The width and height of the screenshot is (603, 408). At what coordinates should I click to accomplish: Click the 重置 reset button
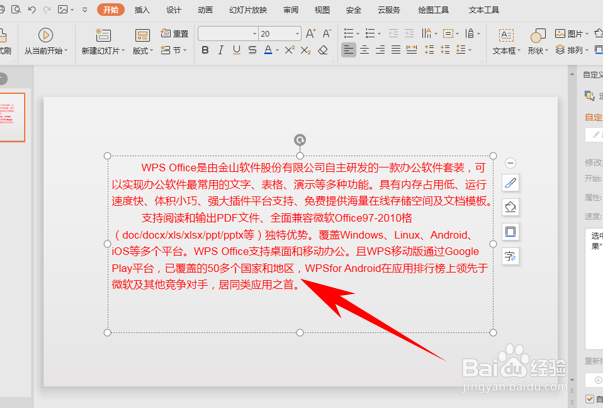click(x=175, y=34)
